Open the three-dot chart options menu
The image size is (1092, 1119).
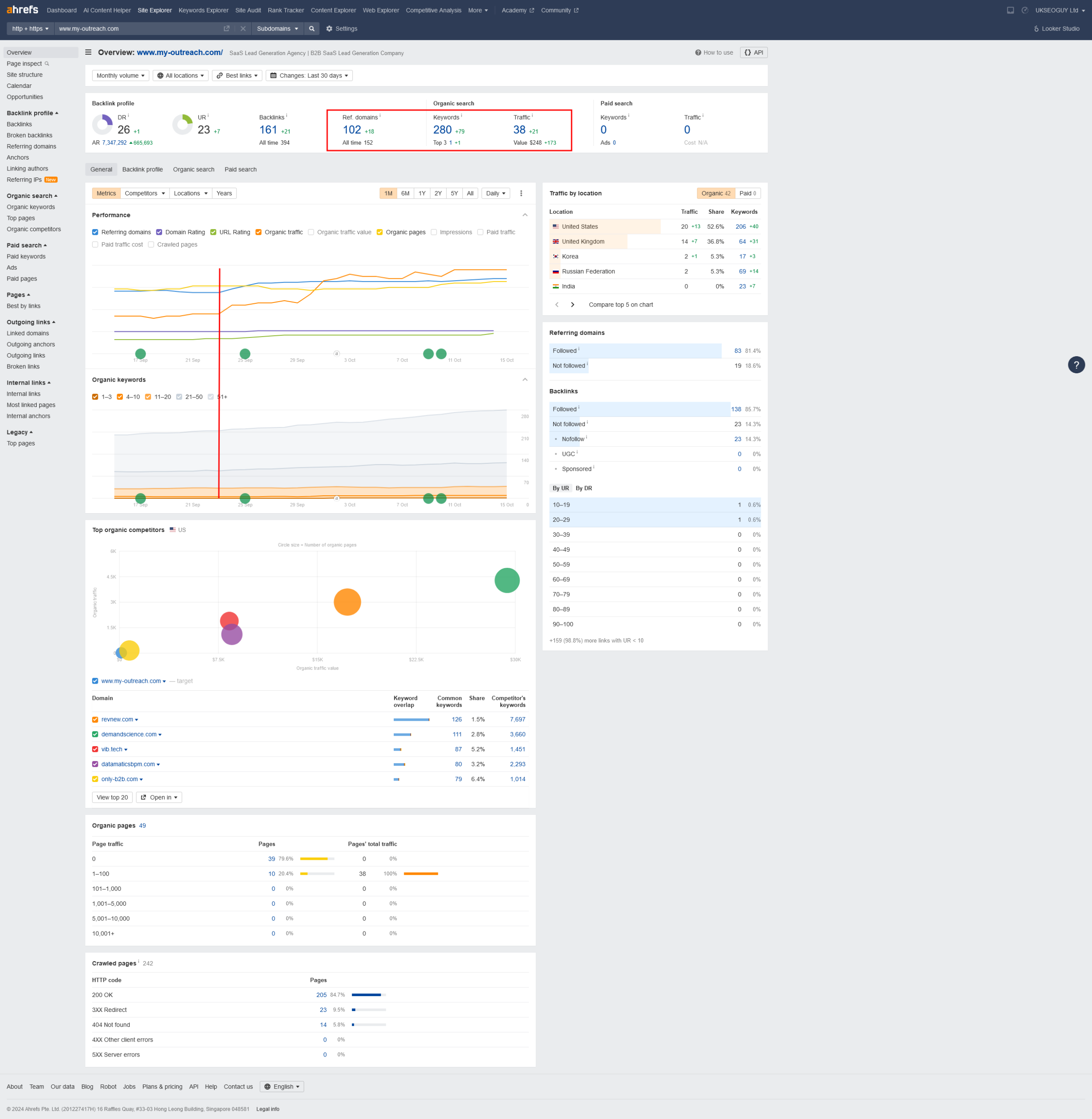[521, 193]
